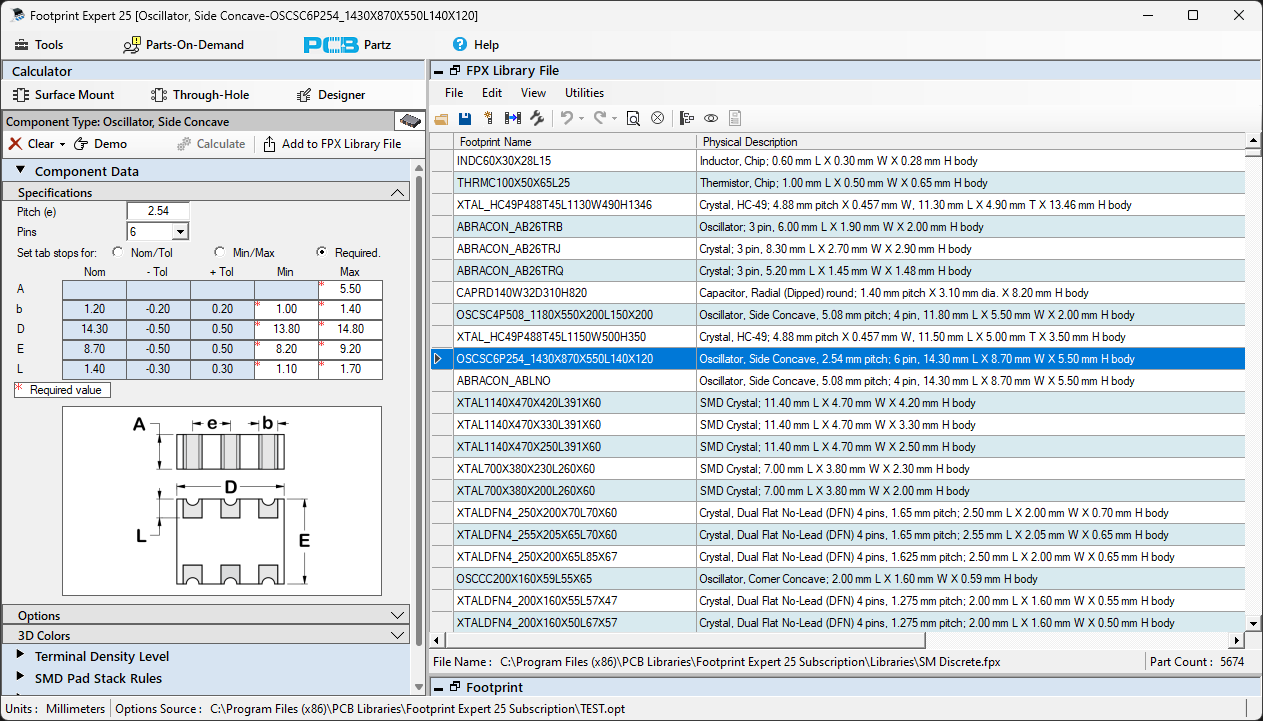Select Min/Max tab stops radio
The image size is (1263, 721).
click(x=219, y=252)
